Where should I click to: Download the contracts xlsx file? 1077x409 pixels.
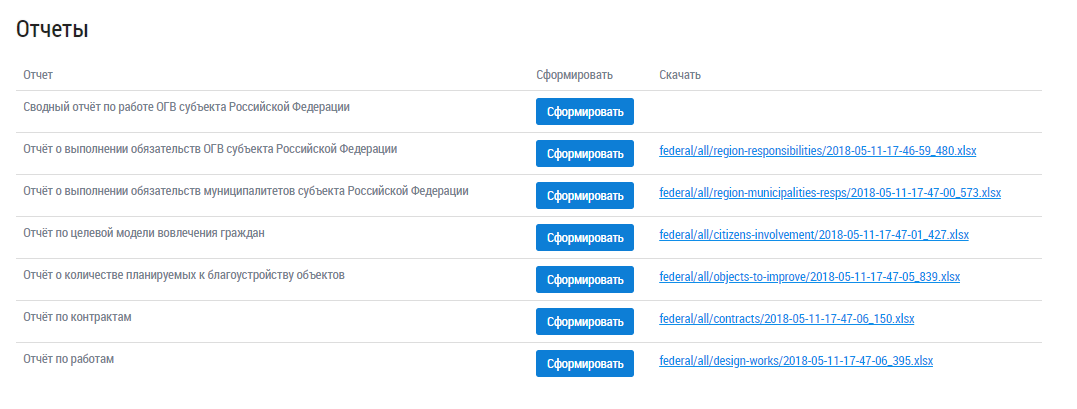click(786, 319)
